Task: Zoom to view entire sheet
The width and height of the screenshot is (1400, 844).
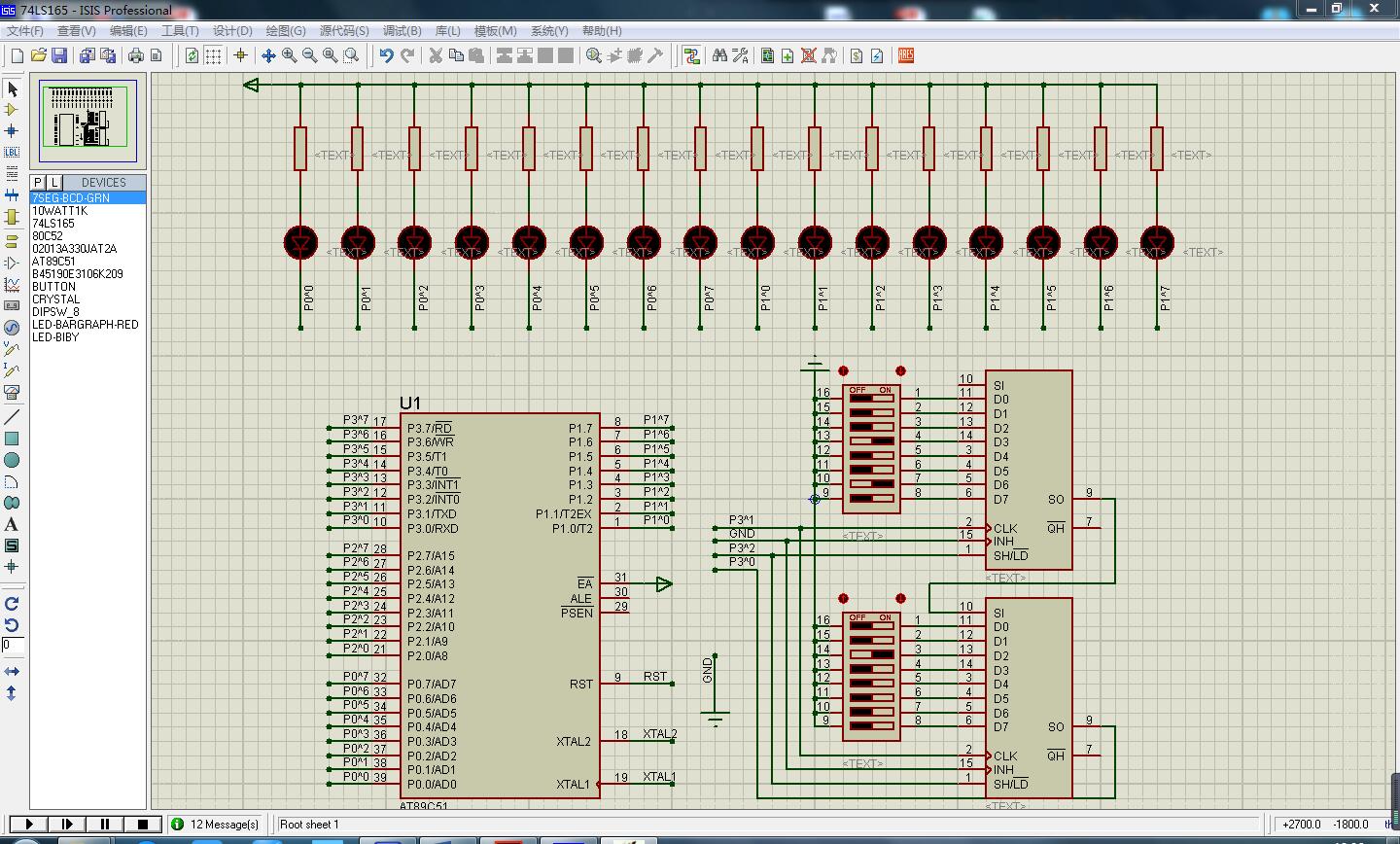Action: [330, 55]
